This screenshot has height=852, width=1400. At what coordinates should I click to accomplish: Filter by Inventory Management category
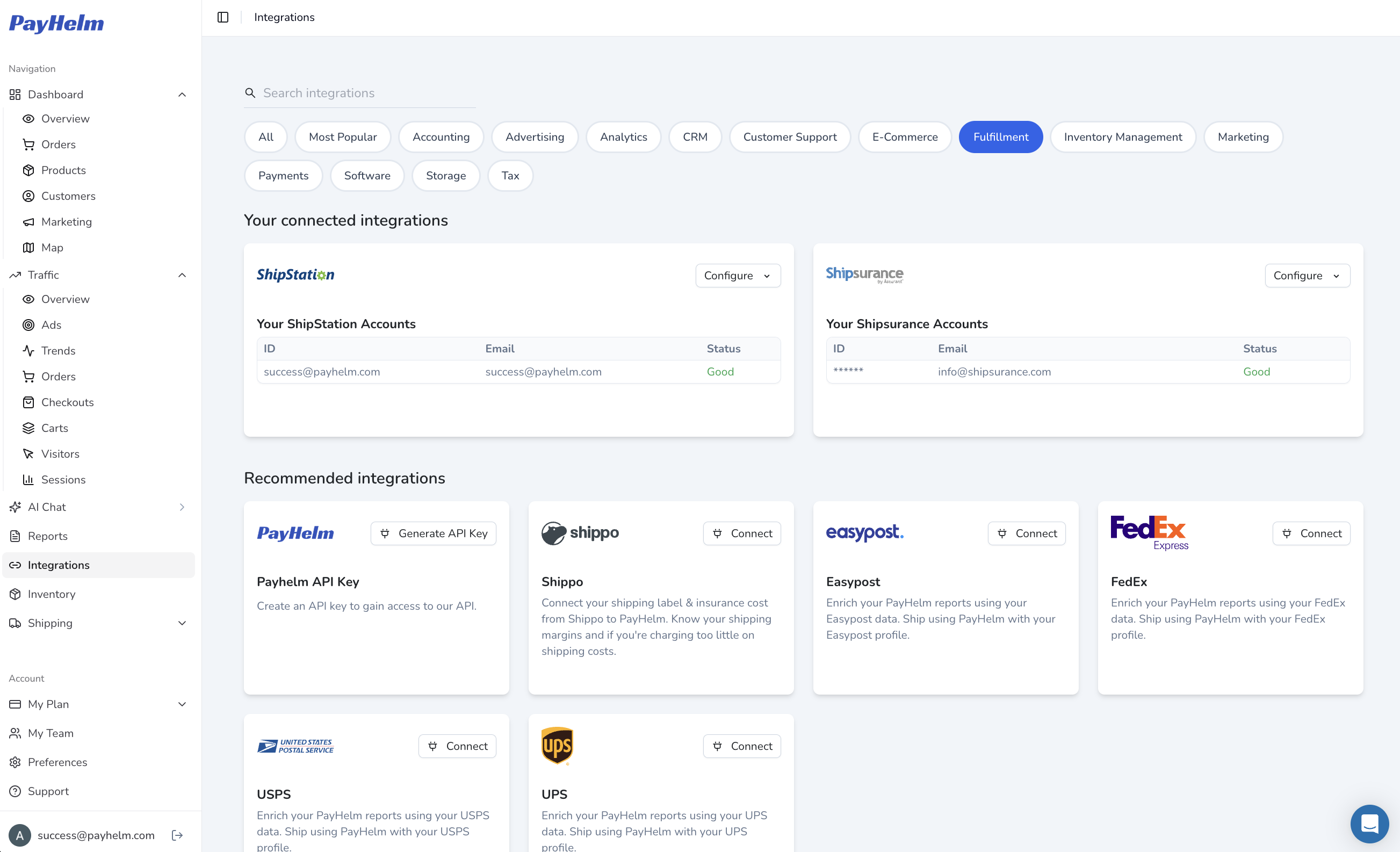[x=1123, y=137]
